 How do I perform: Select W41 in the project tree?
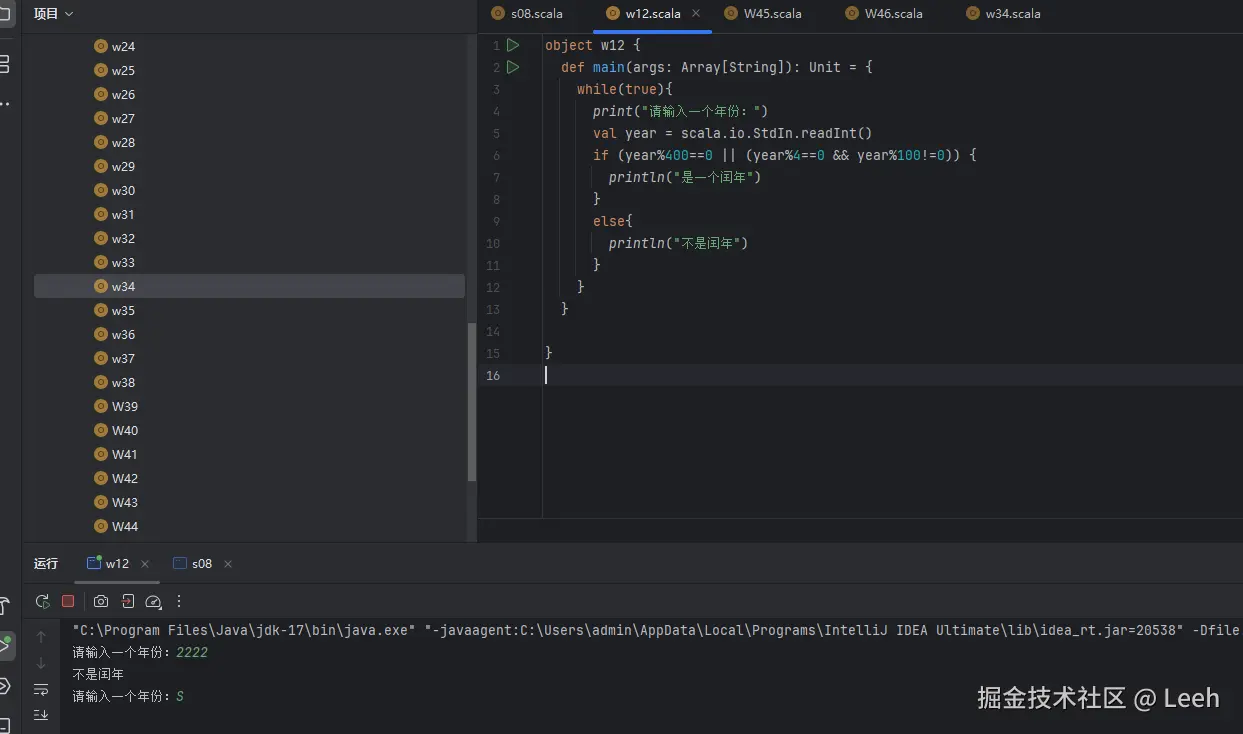point(249,455)
